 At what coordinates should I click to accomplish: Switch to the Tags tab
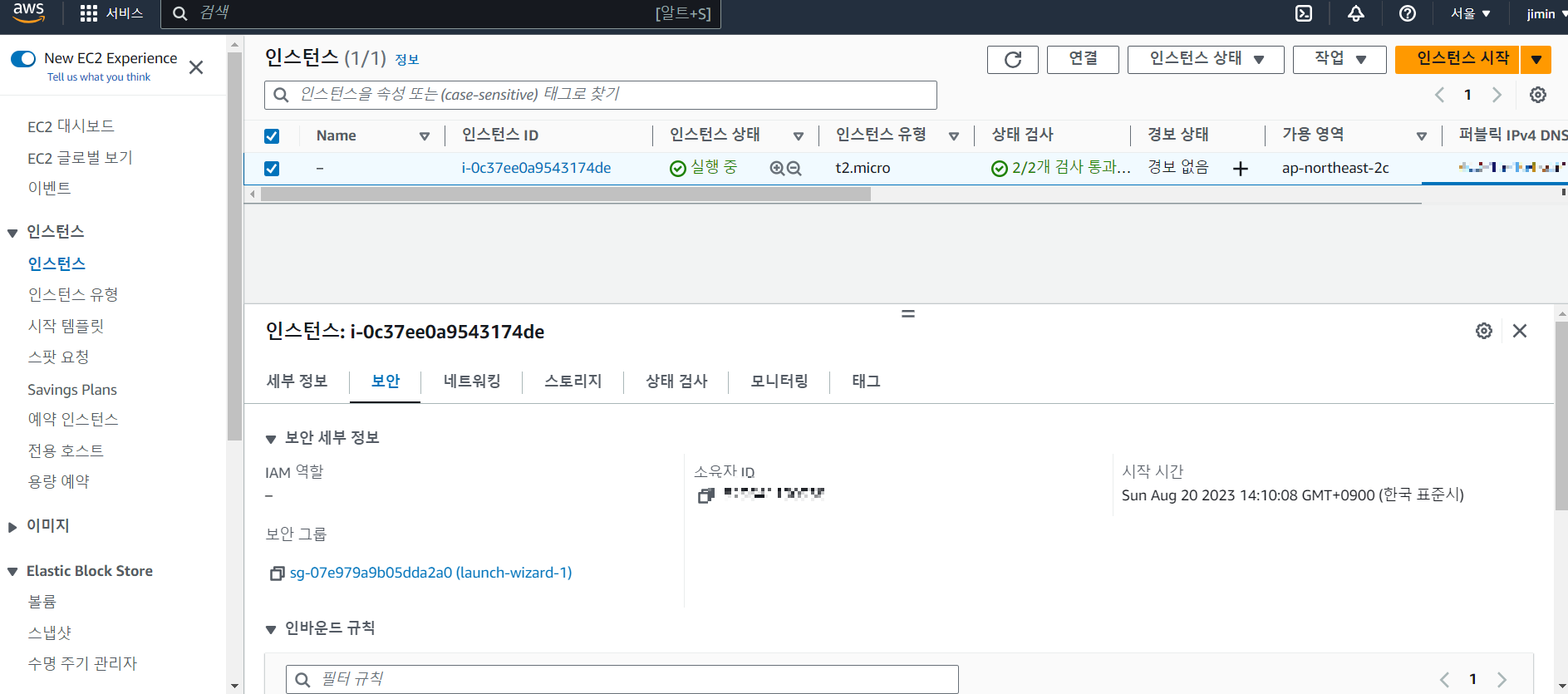click(x=866, y=381)
